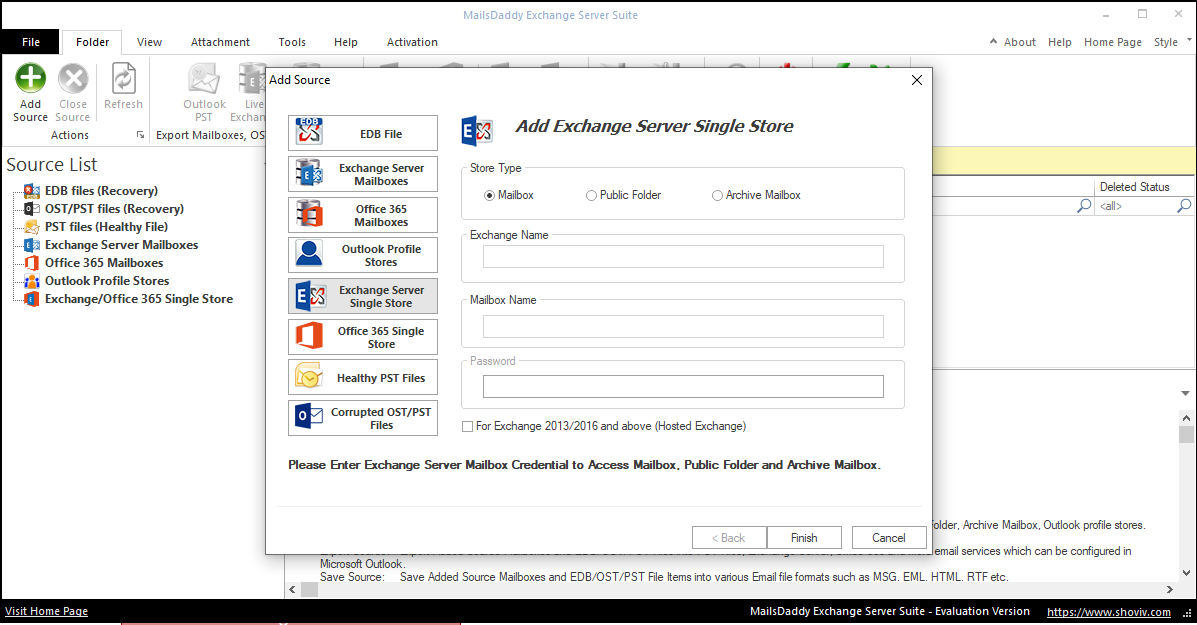Select the Public Folder radio button

tap(592, 196)
